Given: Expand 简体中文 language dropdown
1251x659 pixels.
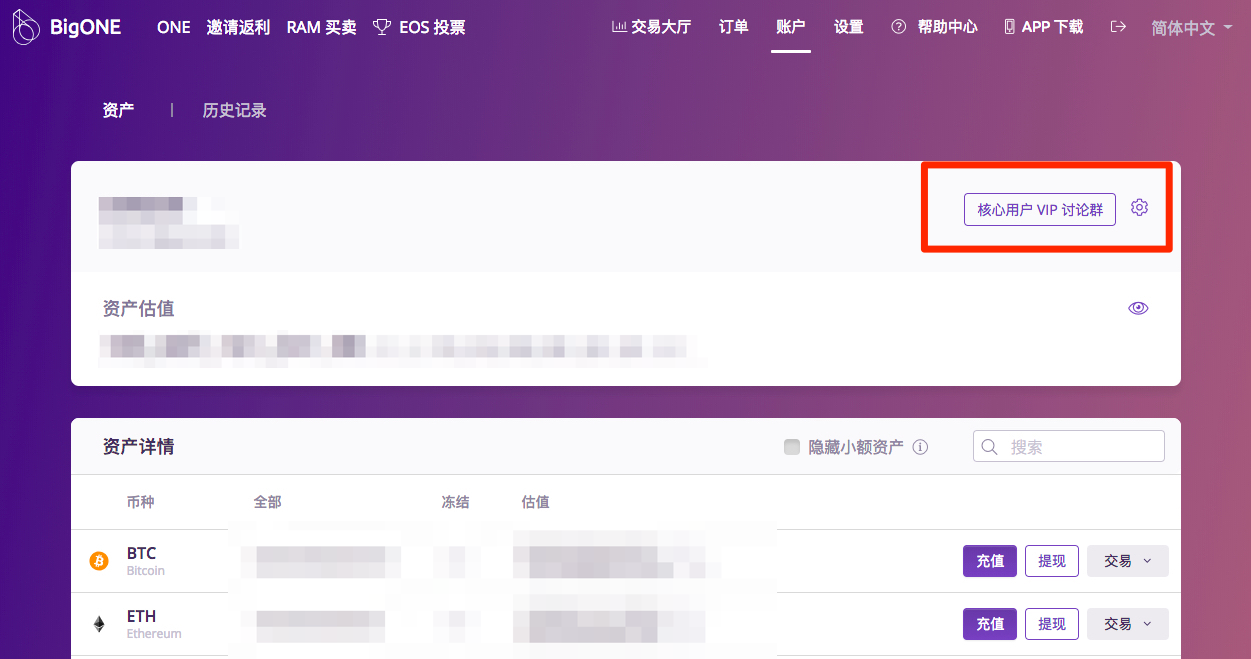Looking at the screenshot, I should tap(1191, 28).
